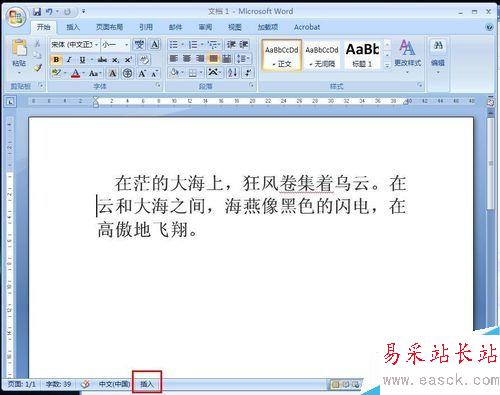
Task: Increase the paragraph indent
Action: coord(243,44)
